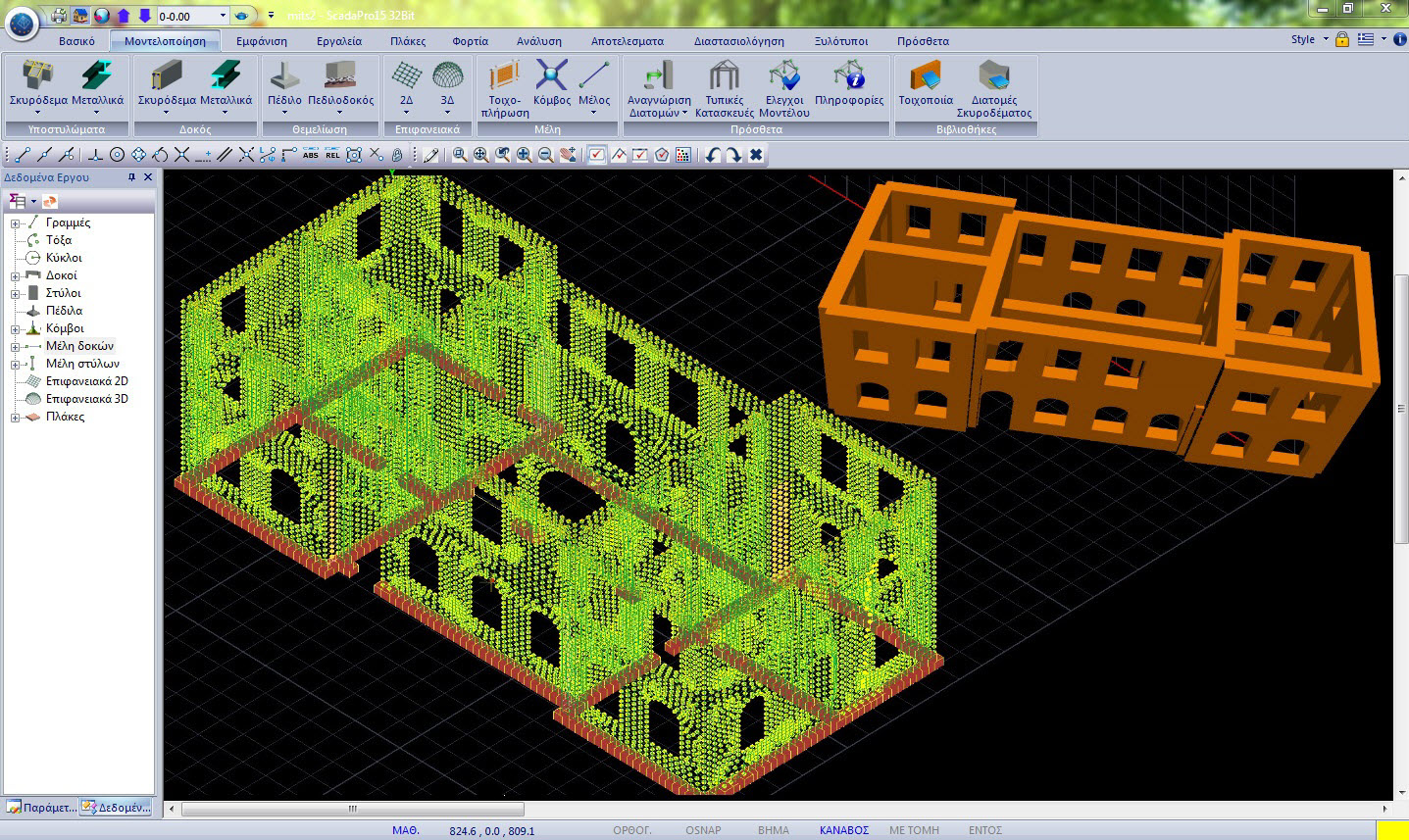
Task: Expand the Μέλη στύλων tree node
Action: pyautogui.click(x=16, y=365)
